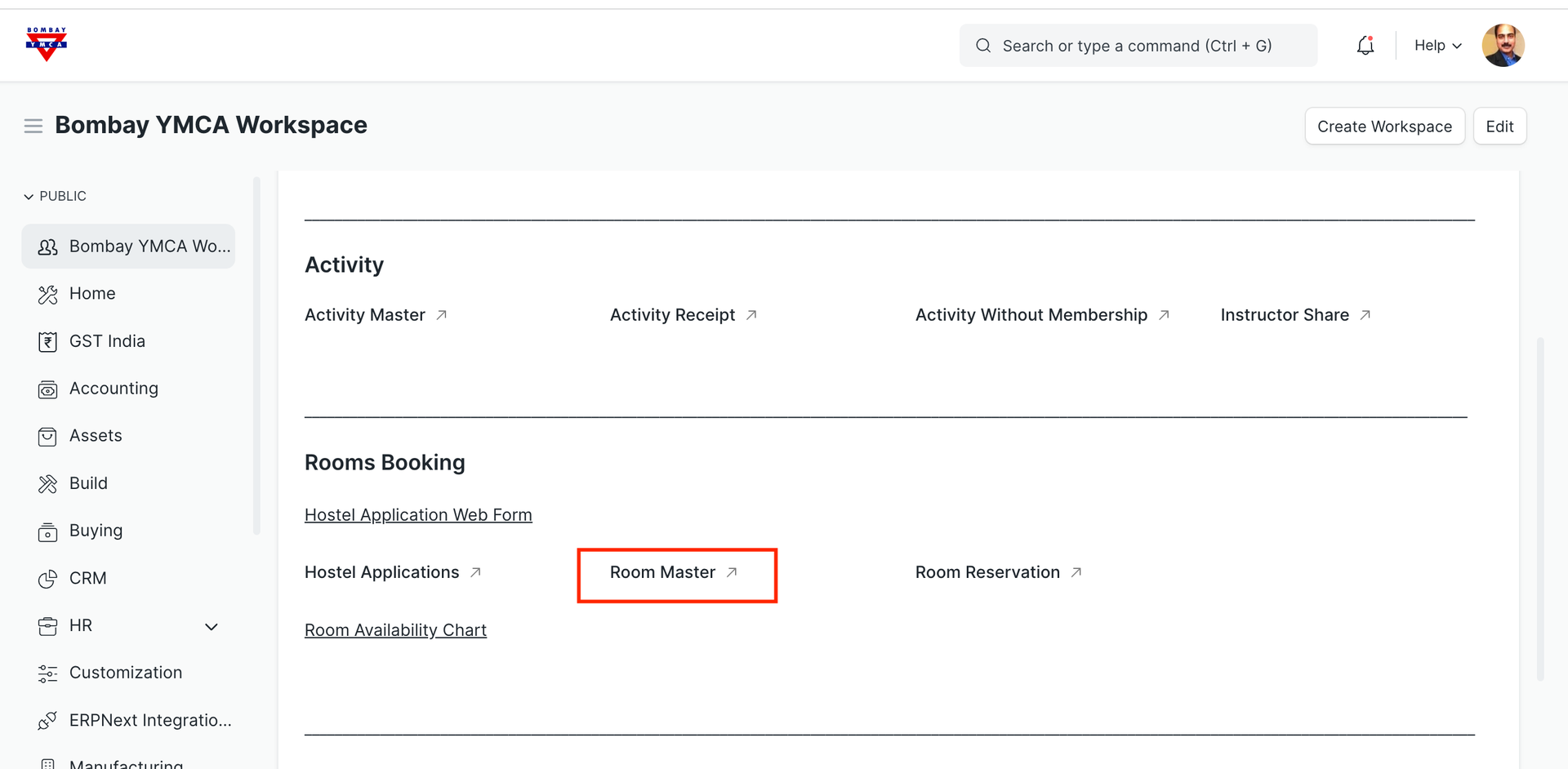Open Home in the sidebar

[x=92, y=294]
